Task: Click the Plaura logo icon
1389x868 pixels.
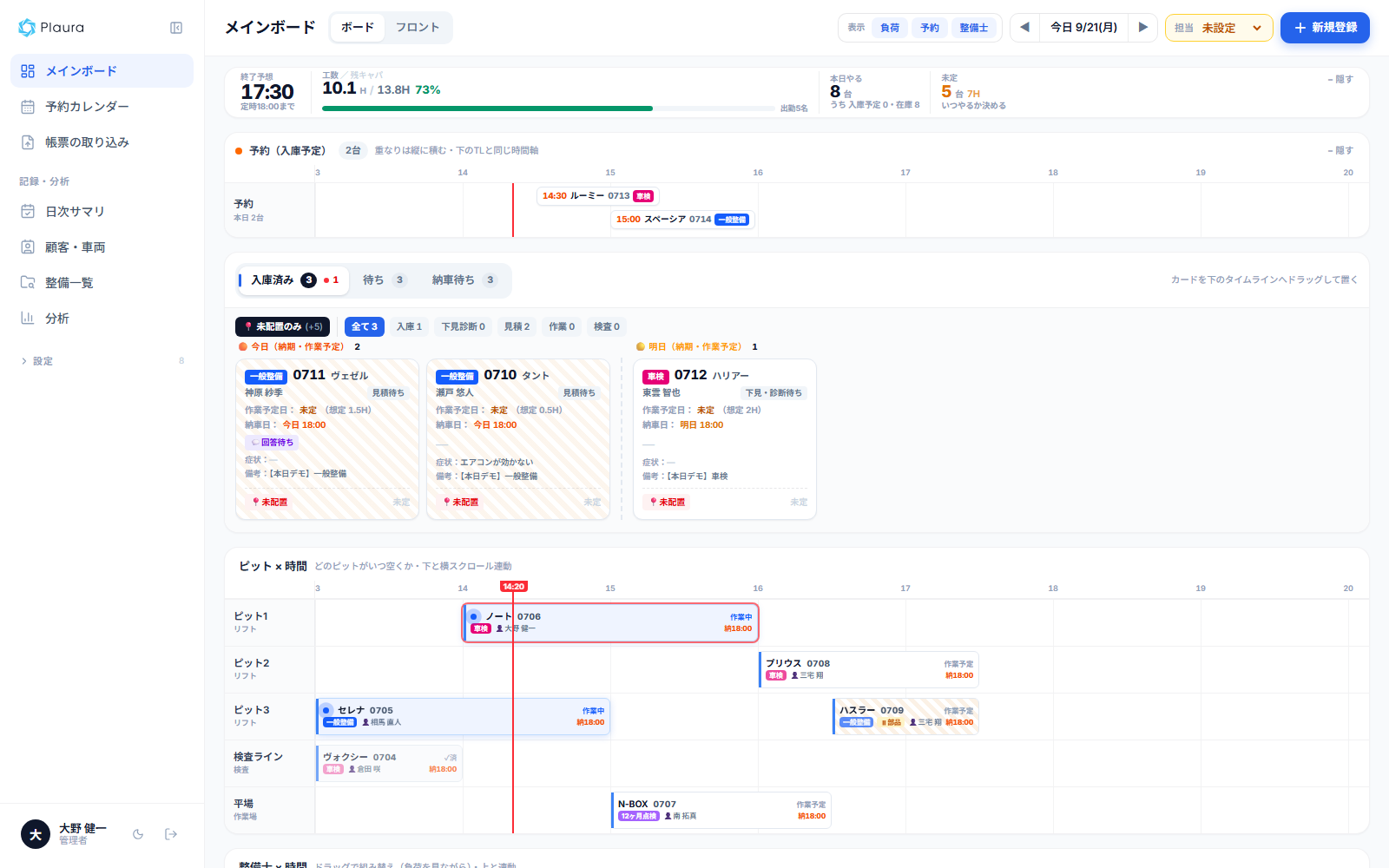Action: click(27, 28)
